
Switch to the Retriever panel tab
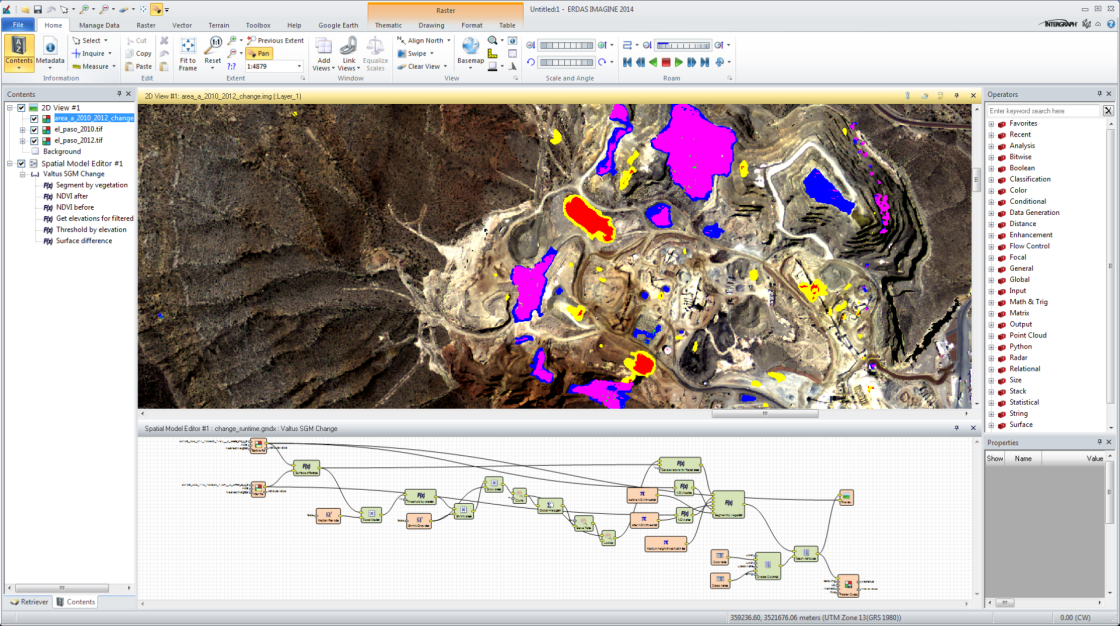29,602
